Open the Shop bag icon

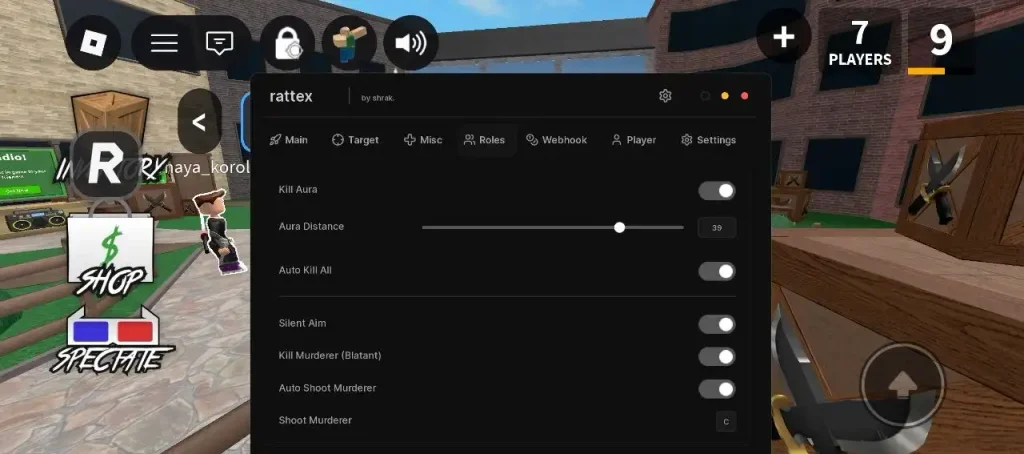point(110,248)
